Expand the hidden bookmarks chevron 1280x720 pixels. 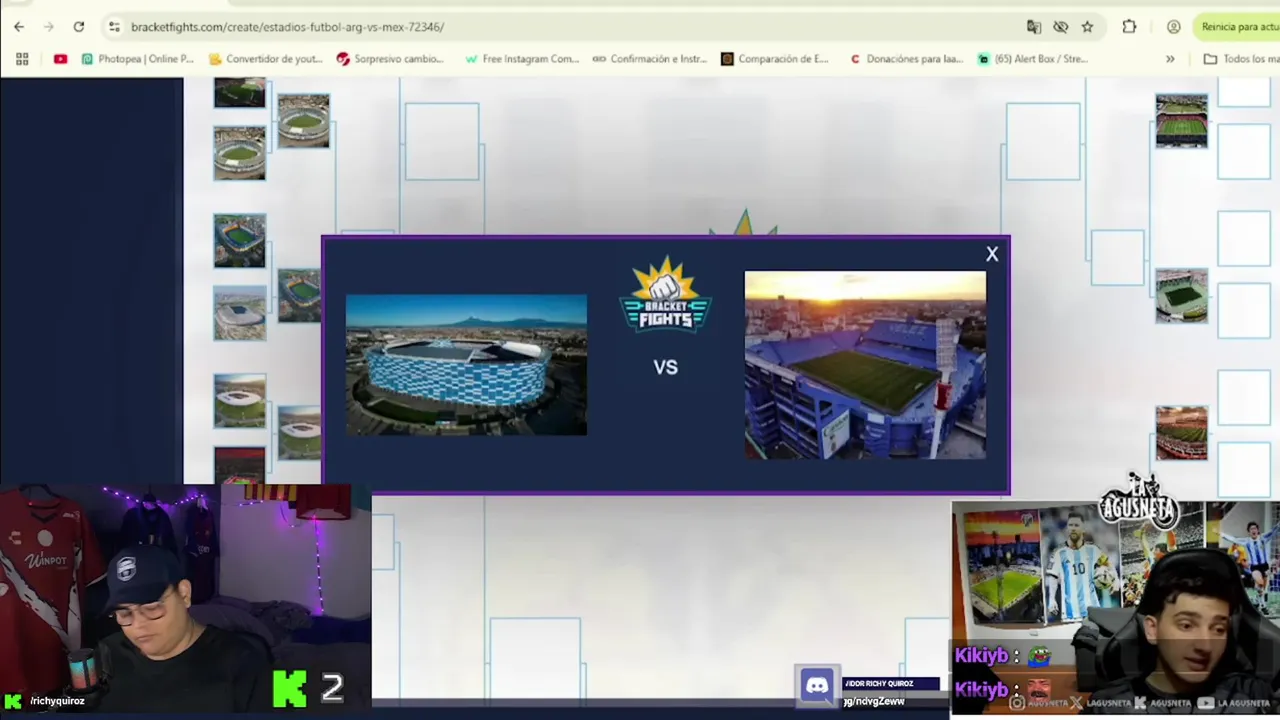click(1170, 59)
